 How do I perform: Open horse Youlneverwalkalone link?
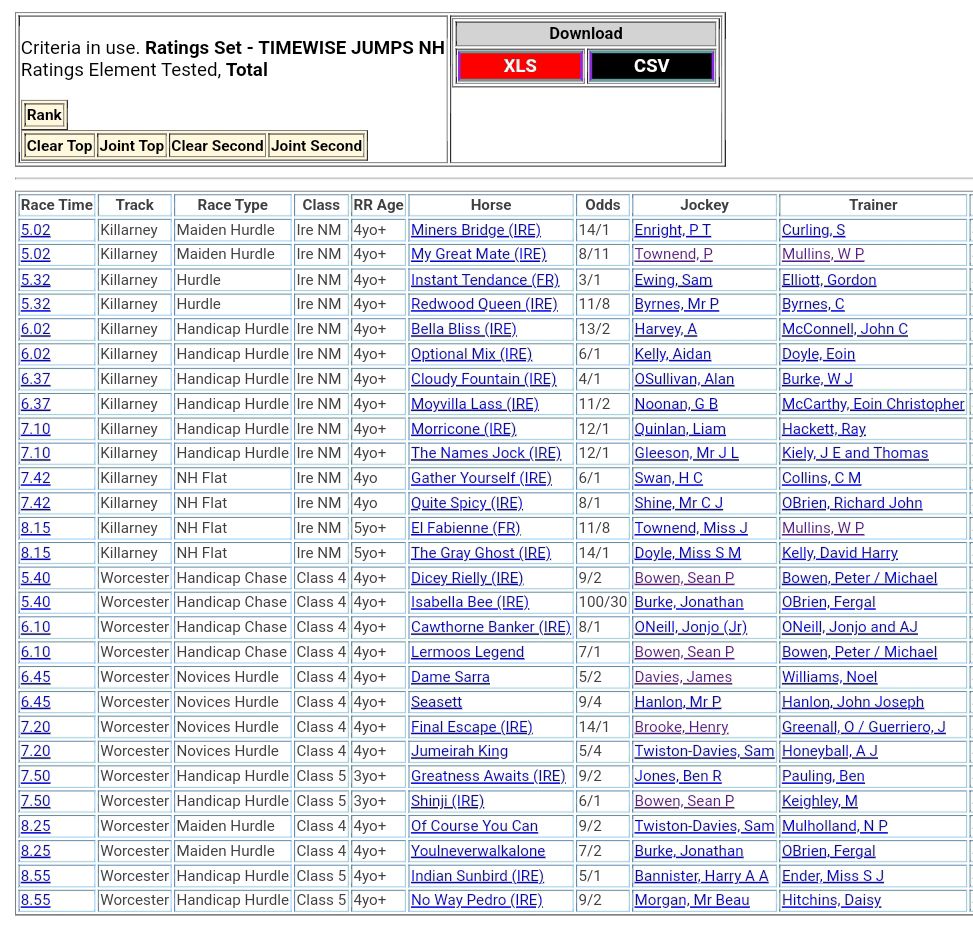coord(478,851)
